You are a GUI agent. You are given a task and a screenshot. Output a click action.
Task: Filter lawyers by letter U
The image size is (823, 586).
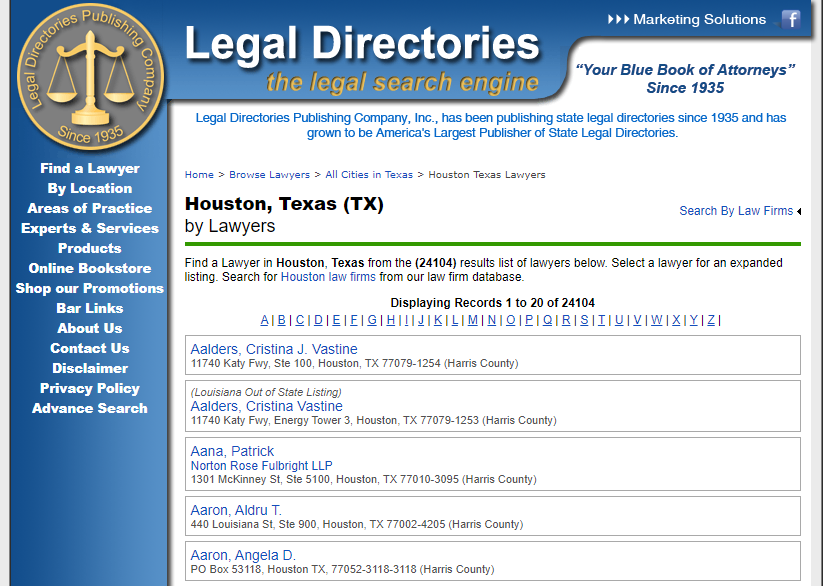coord(619,320)
